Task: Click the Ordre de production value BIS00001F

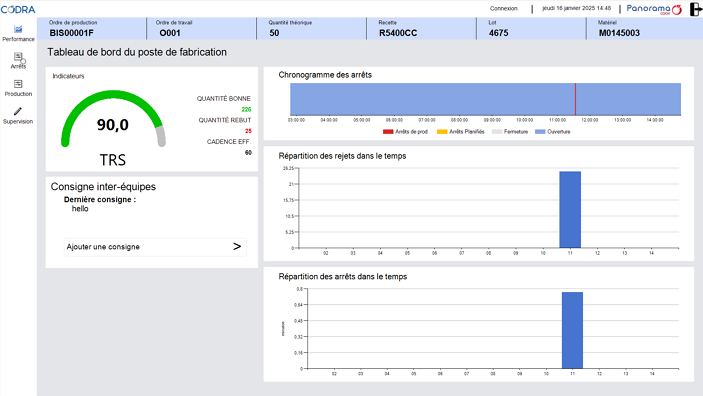Action: click(72, 33)
